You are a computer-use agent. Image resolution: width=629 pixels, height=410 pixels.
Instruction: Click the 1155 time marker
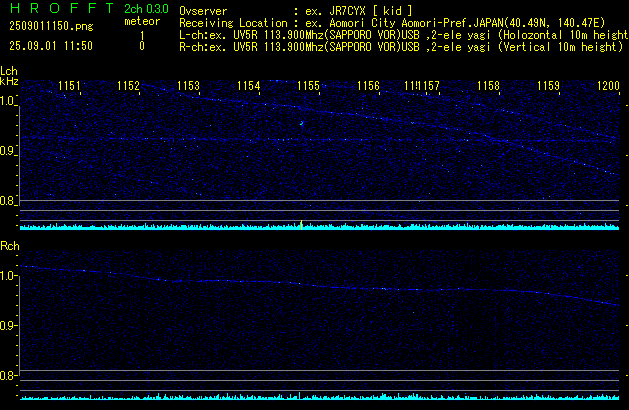click(x=308, y=86)
